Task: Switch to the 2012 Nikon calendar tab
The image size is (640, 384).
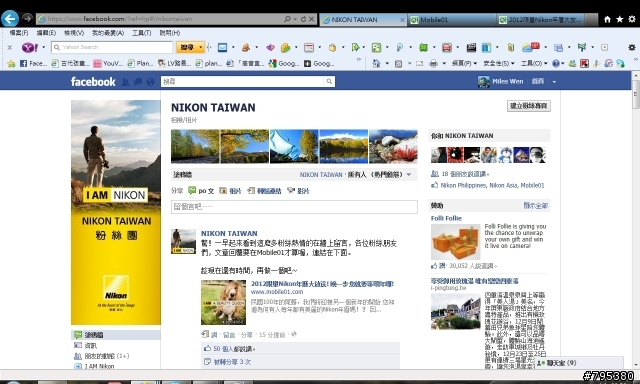Action: click(x=541, y=20)
